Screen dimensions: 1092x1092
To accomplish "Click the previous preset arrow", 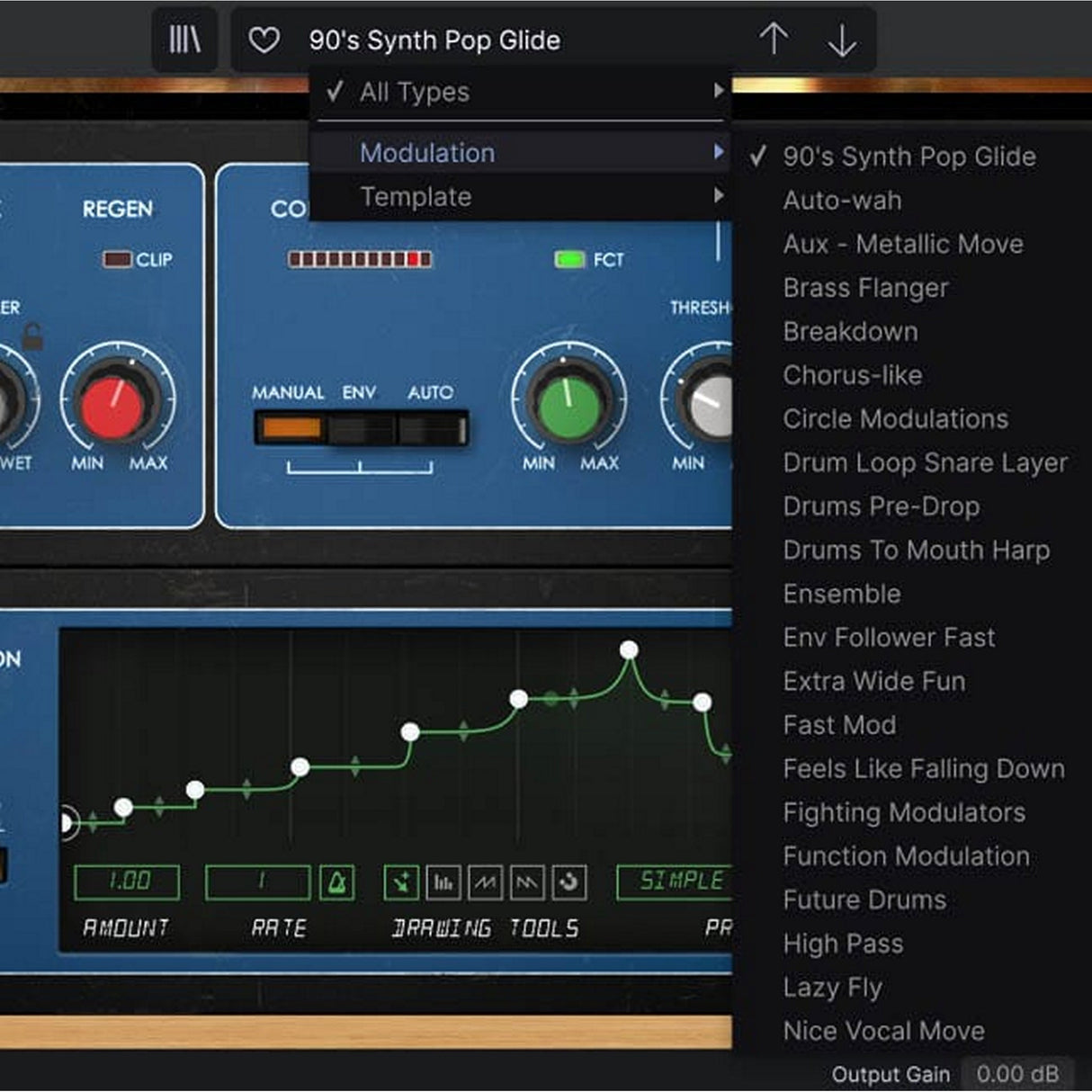I will (x=772, y=40).
